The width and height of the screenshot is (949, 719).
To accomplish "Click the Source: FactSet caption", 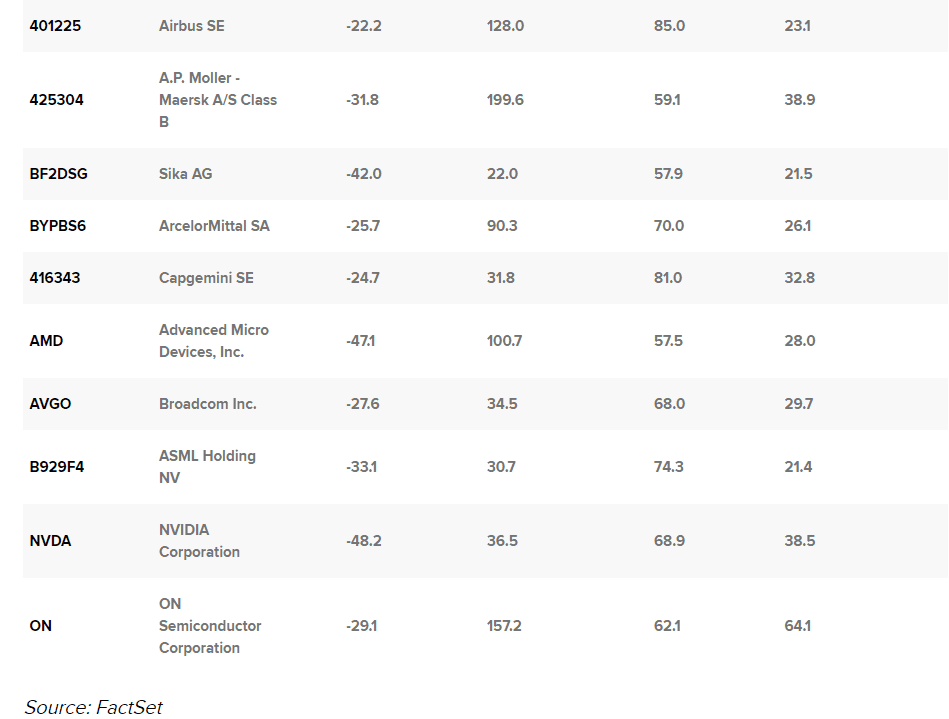I will point(93,707).
